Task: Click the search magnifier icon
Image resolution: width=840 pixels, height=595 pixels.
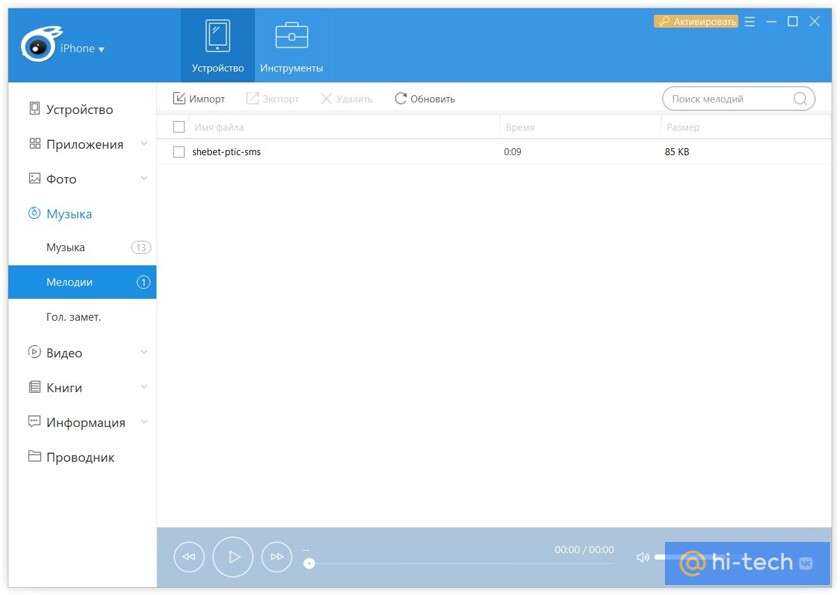Action: (800, 99)
